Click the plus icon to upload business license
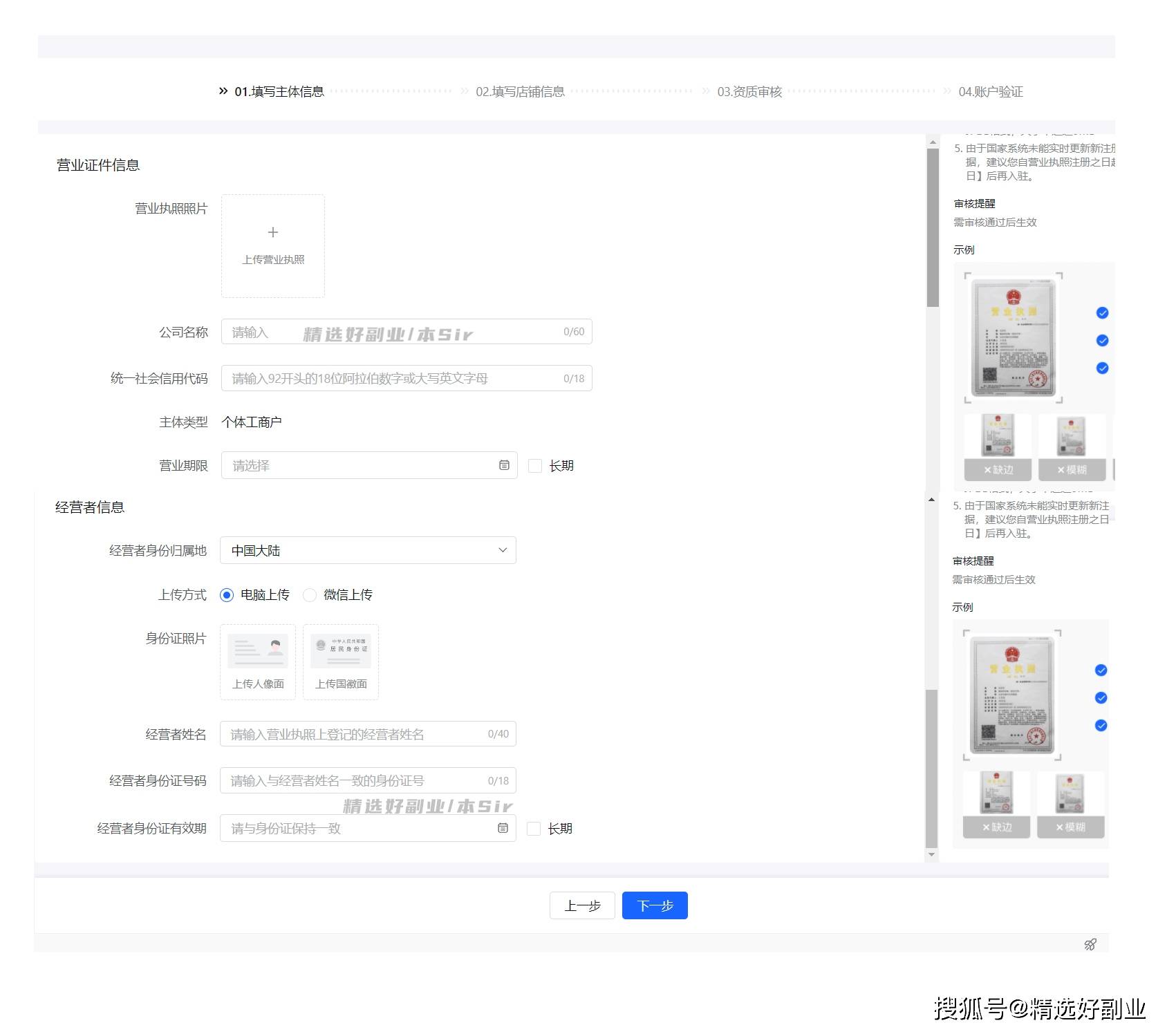 (273, 233)
